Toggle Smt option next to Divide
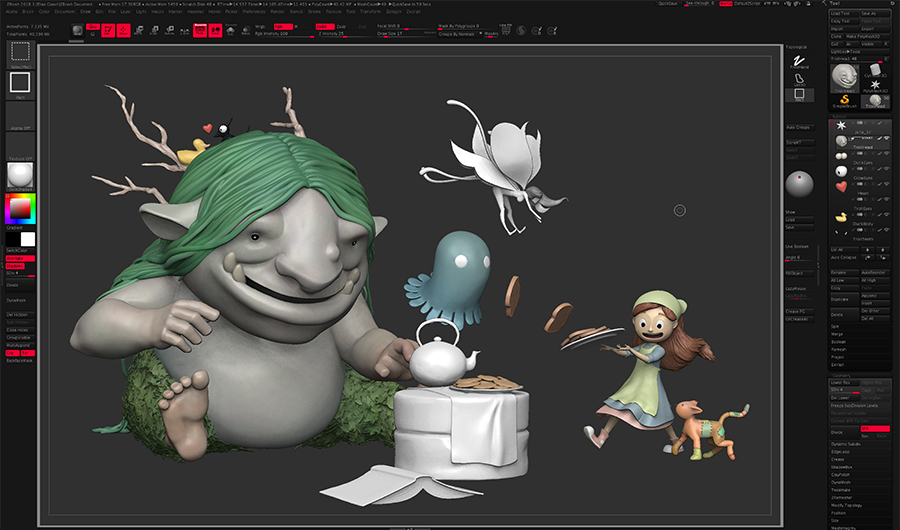This screenshot has height=530, width=900. [875, 429]
